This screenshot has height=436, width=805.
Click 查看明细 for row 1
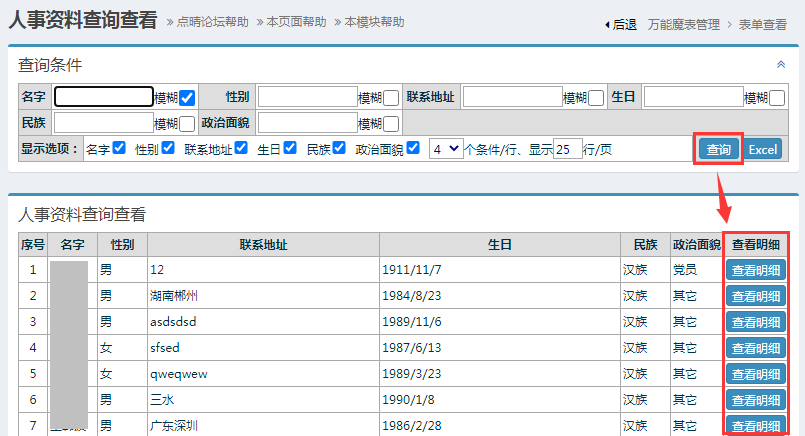[755, 269]
